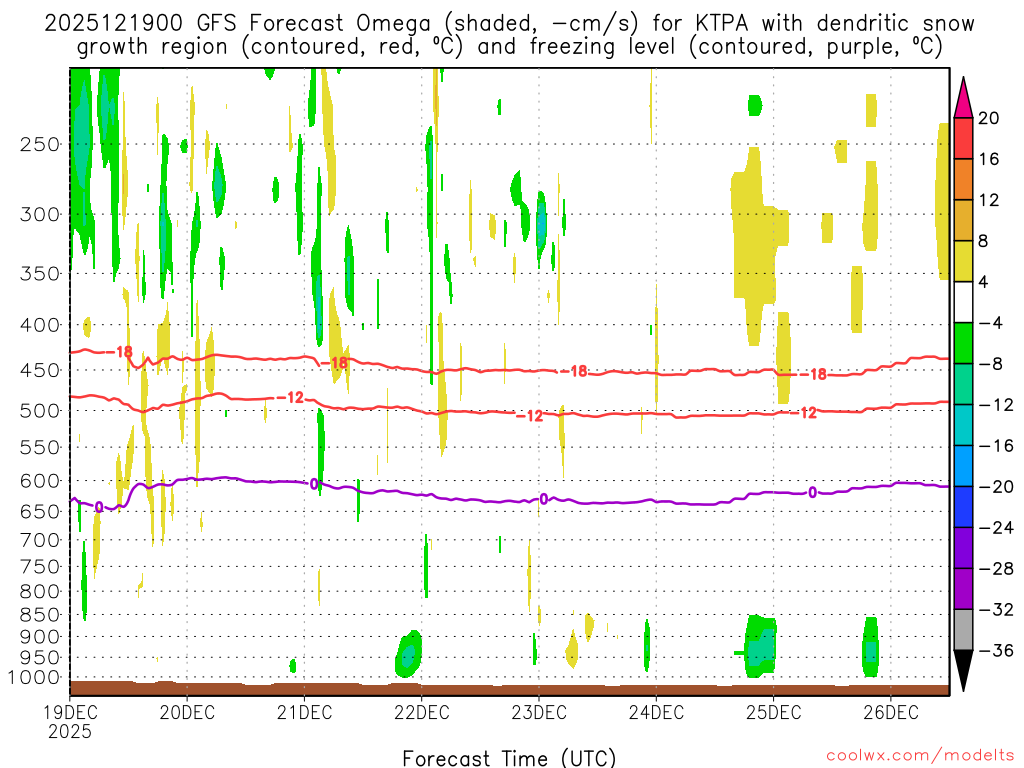The image size is (1024, 768).
Task: Click the 21DEC date label
Action: click(x=304, y=712)
